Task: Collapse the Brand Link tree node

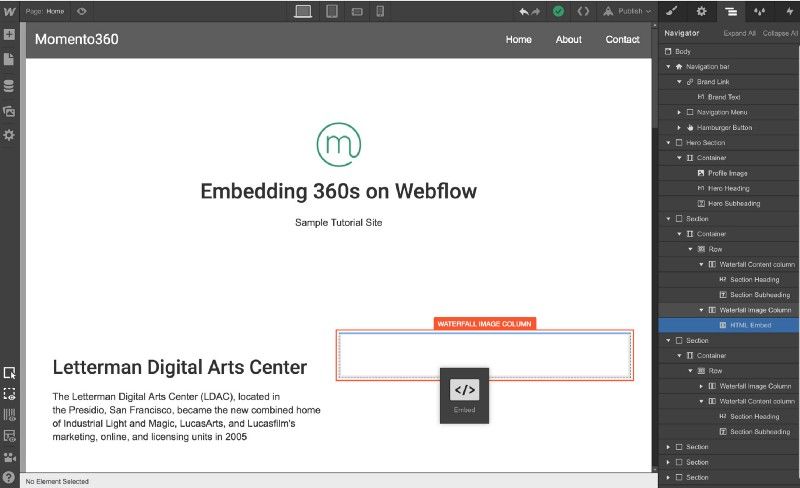Action: click(x=679, y=82)
